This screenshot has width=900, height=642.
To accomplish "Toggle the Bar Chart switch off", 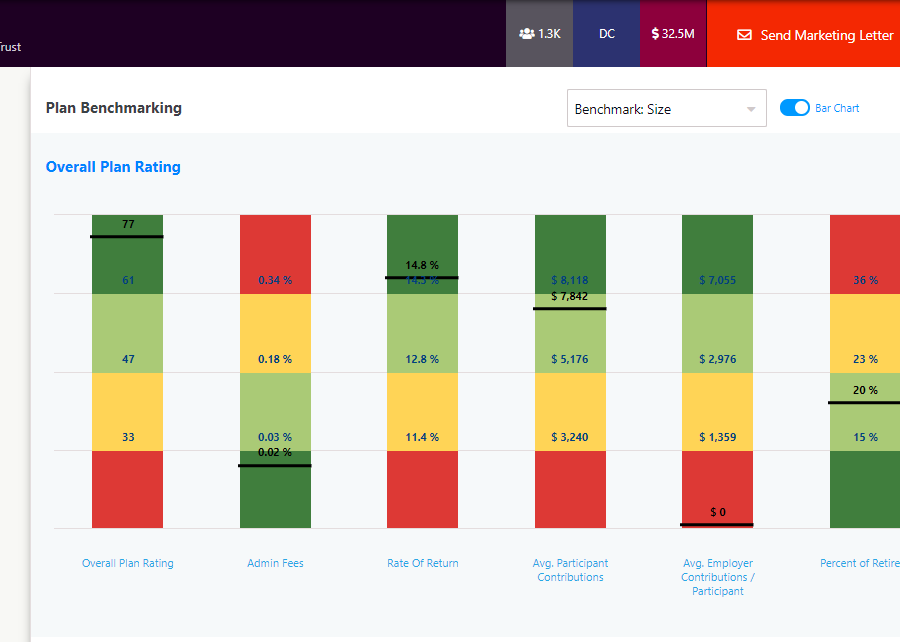I will click(795, 108).
